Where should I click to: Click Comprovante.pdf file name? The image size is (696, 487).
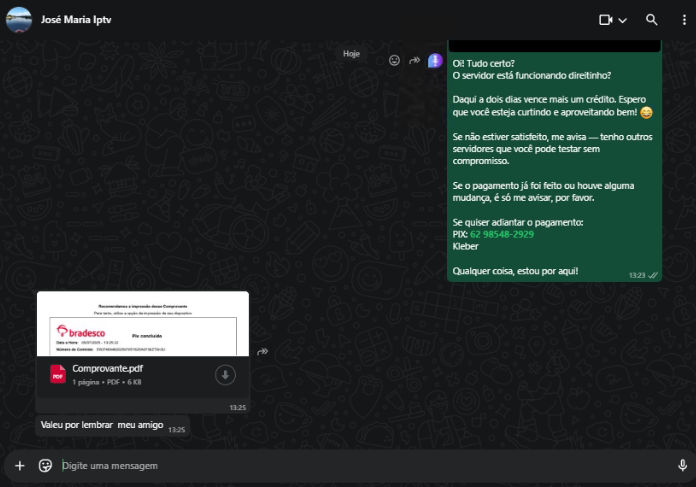click(x=107, y=368)
